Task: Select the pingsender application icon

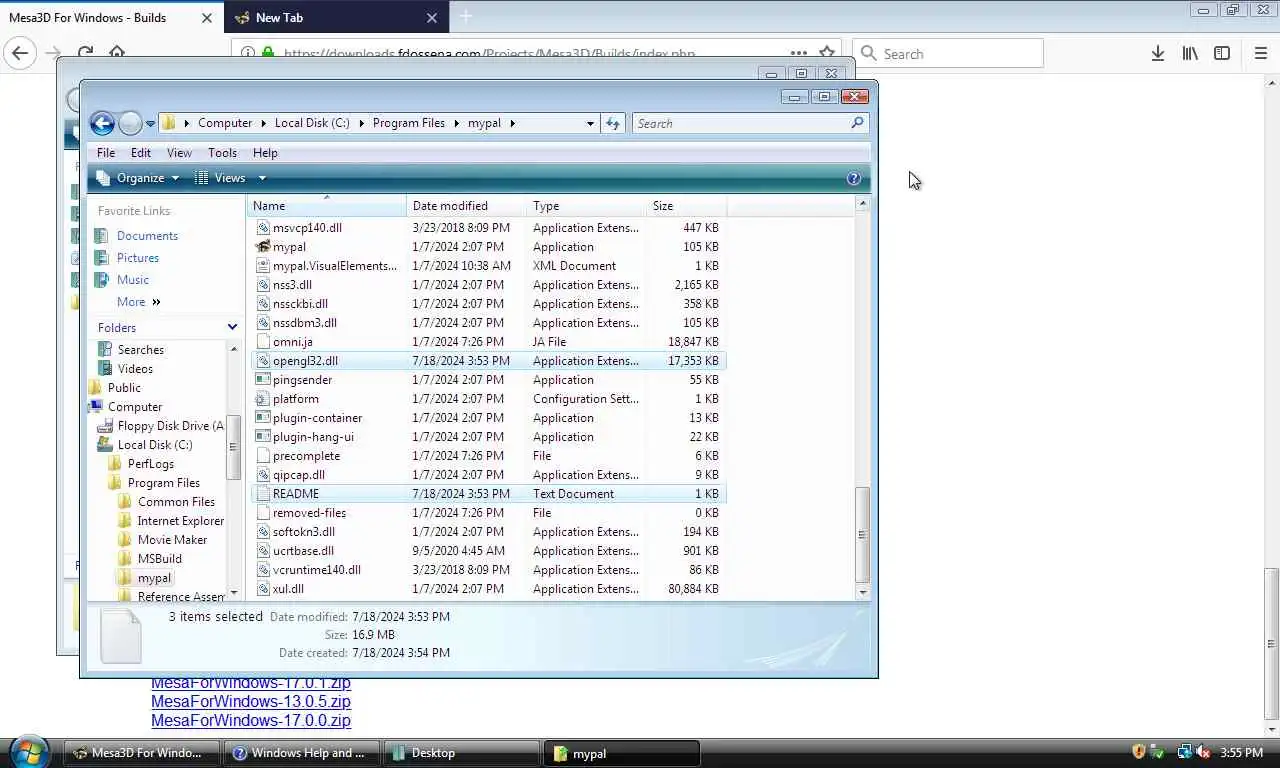Action: 263,380
